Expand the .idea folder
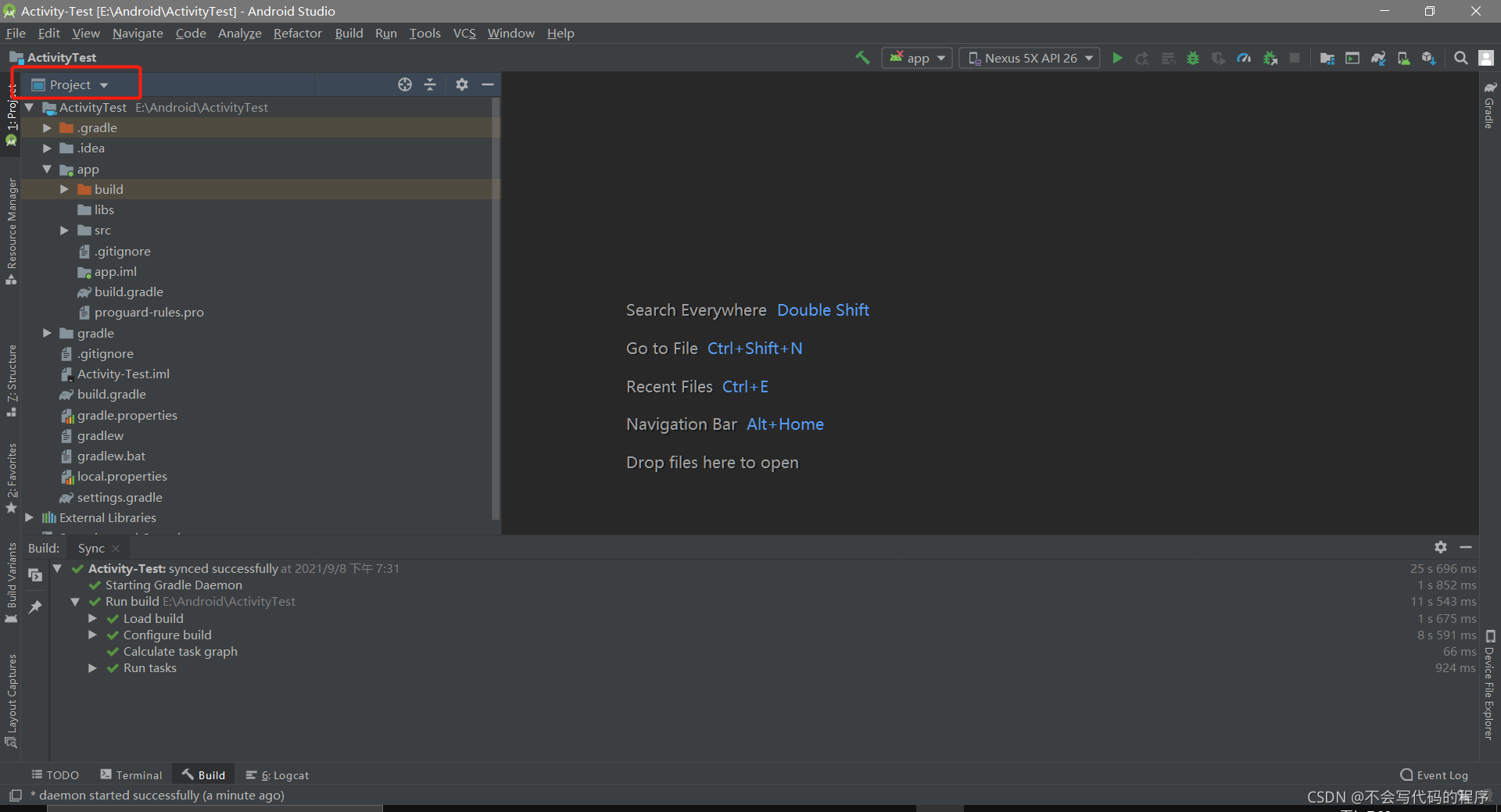 pos(47,148)
